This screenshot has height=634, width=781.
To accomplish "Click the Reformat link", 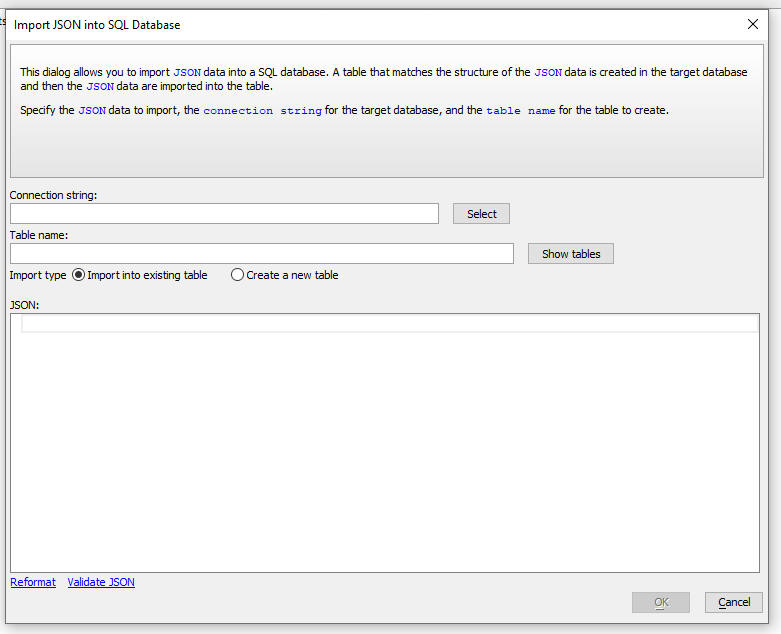I will 33,582.
